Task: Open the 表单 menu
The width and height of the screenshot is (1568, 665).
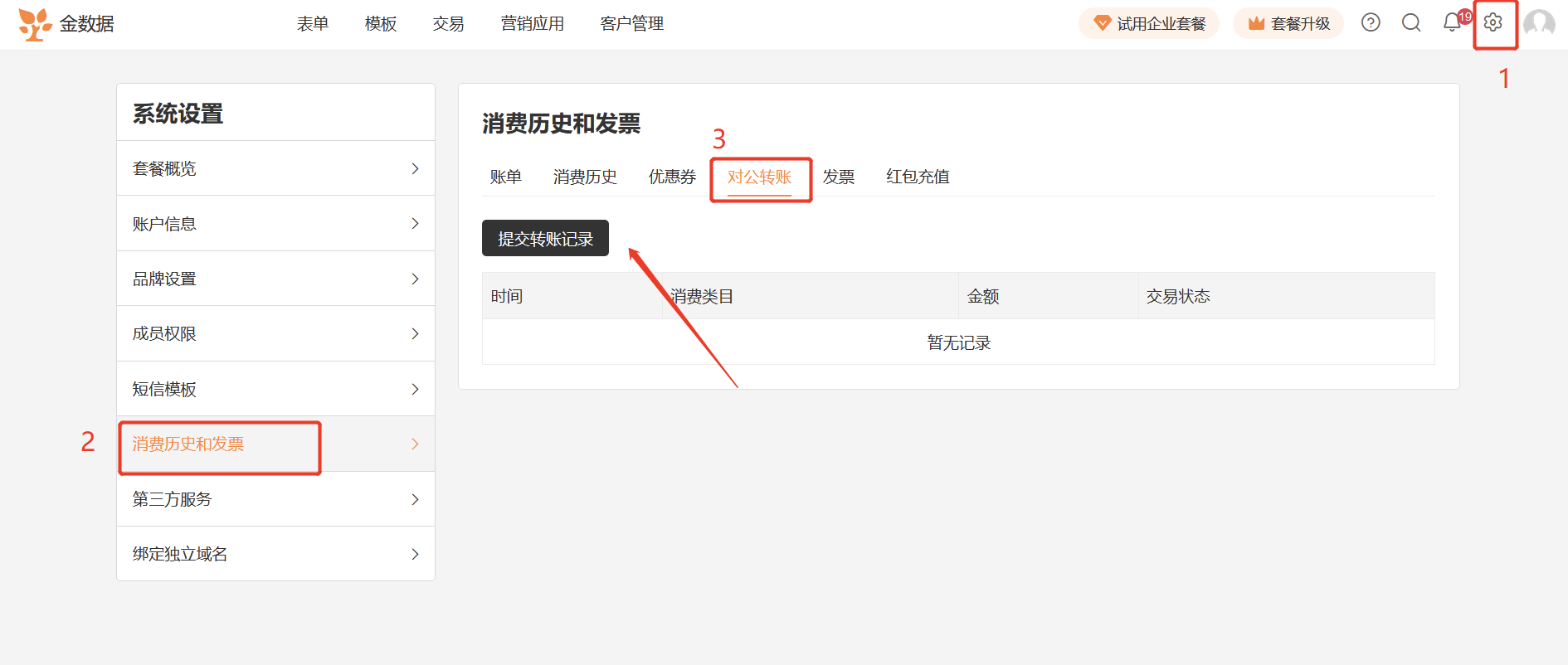Action: [x=313, y=24]
